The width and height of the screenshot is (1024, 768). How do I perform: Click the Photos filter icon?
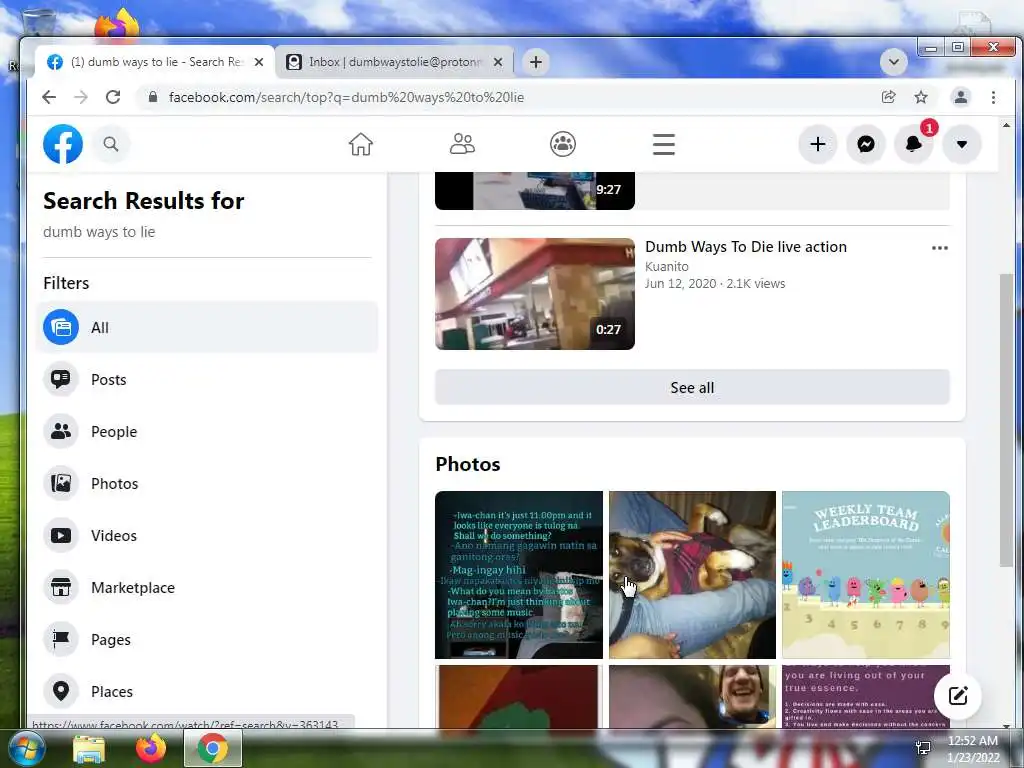(x=61, y=483)
